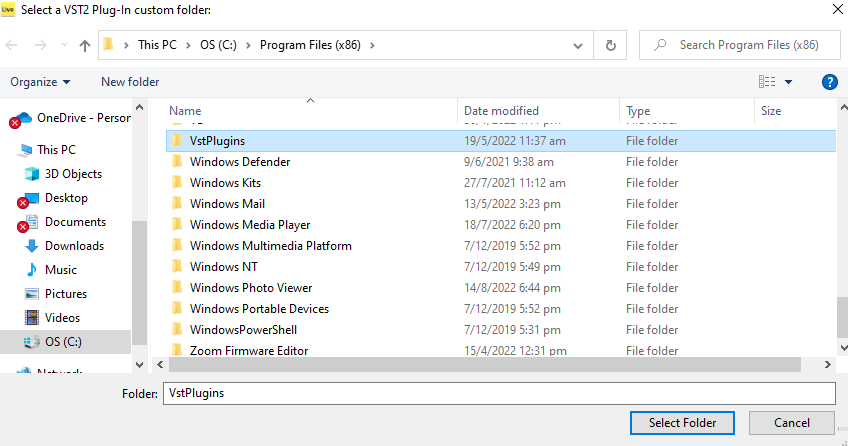Close the VST2 folder dialog window
Image resolution: width=848 pixels, height=446 pixels.
click(837, 9)
